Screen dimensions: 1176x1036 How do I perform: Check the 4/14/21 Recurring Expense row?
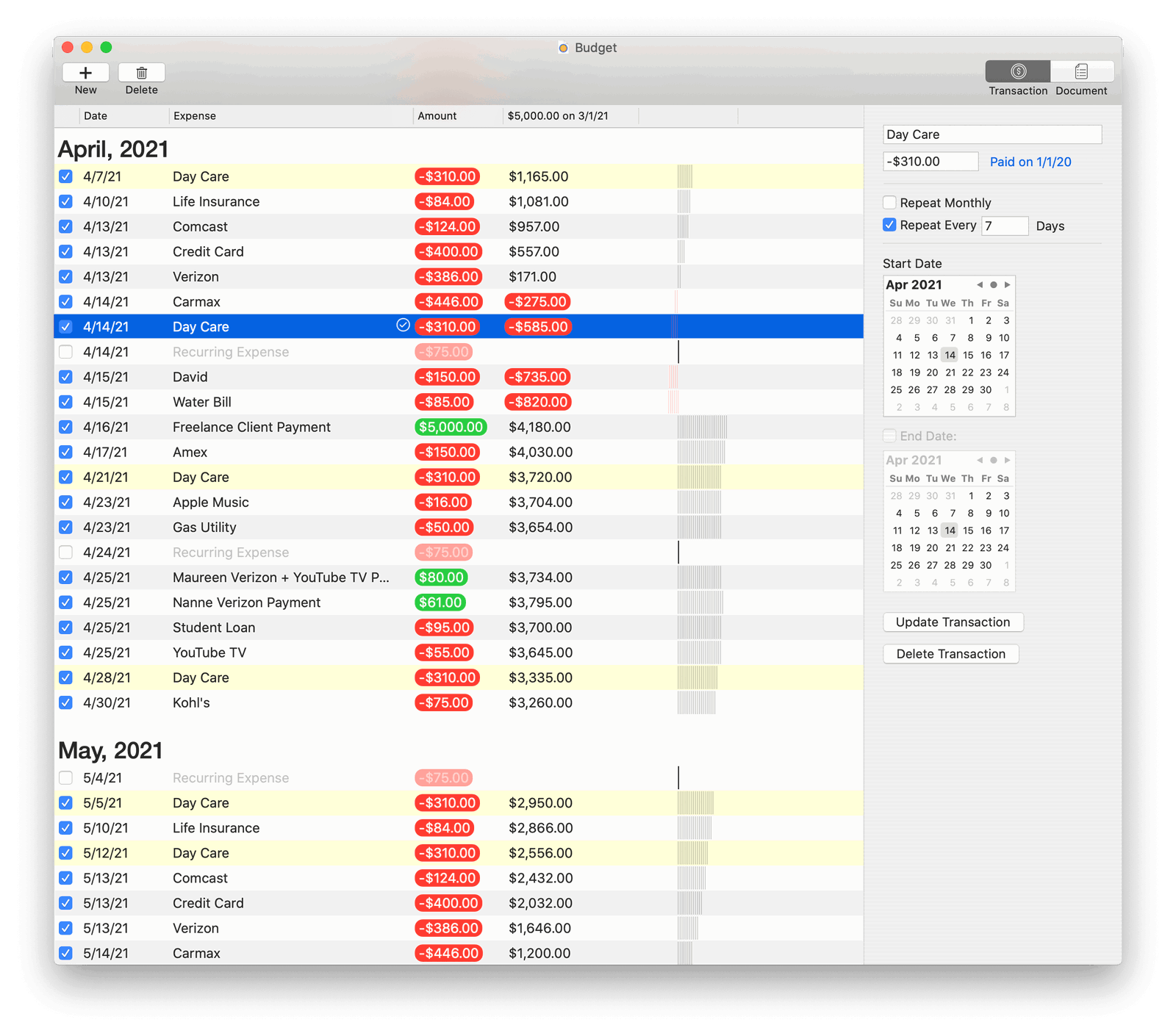[65, 352]
